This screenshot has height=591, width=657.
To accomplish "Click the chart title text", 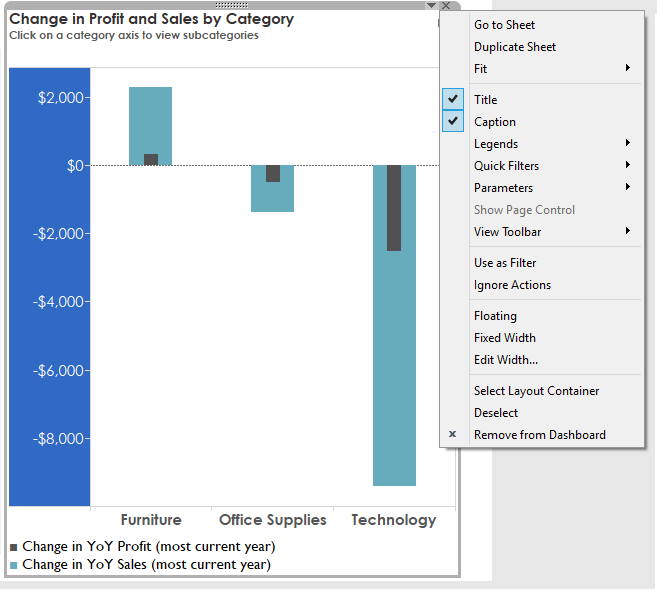I will 152,19.
